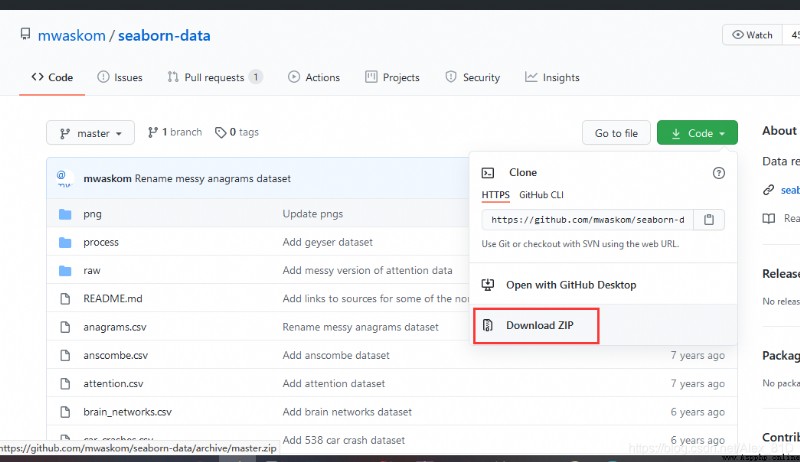Screen dimensions: 800x462
Task: Select the GitHub CLI clone tab
Action: click(x=541, y=195)
